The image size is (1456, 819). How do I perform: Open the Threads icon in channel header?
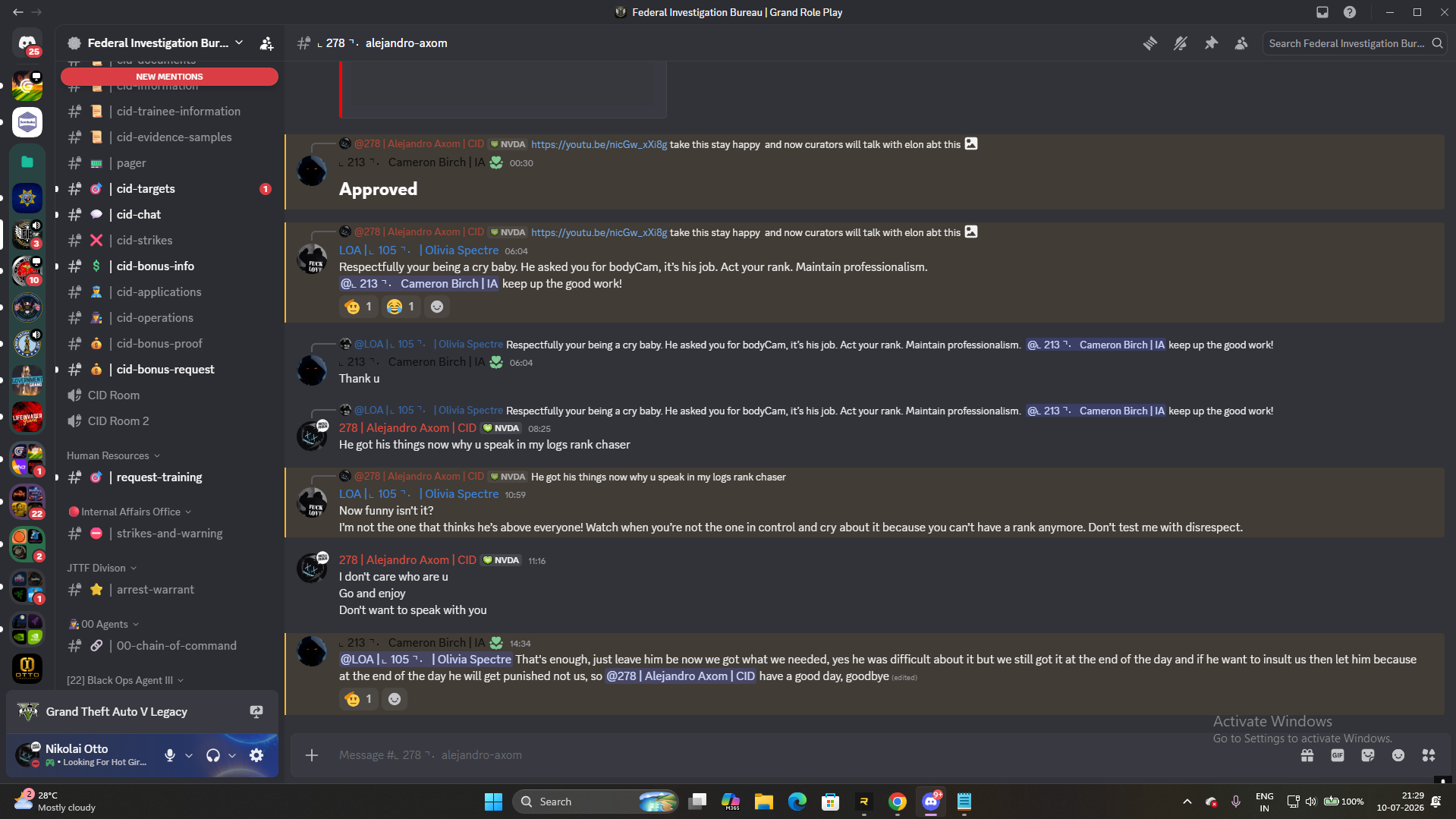(x=1150, y=43)
